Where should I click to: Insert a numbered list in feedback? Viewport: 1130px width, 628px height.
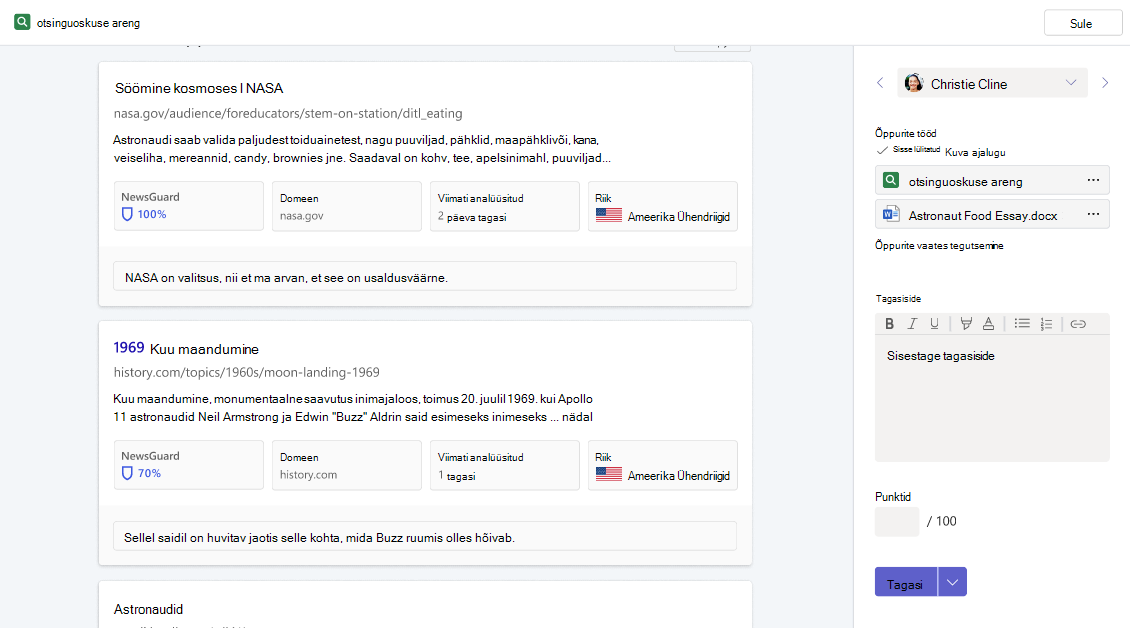pyautogui.click(x=1046, y=324)
